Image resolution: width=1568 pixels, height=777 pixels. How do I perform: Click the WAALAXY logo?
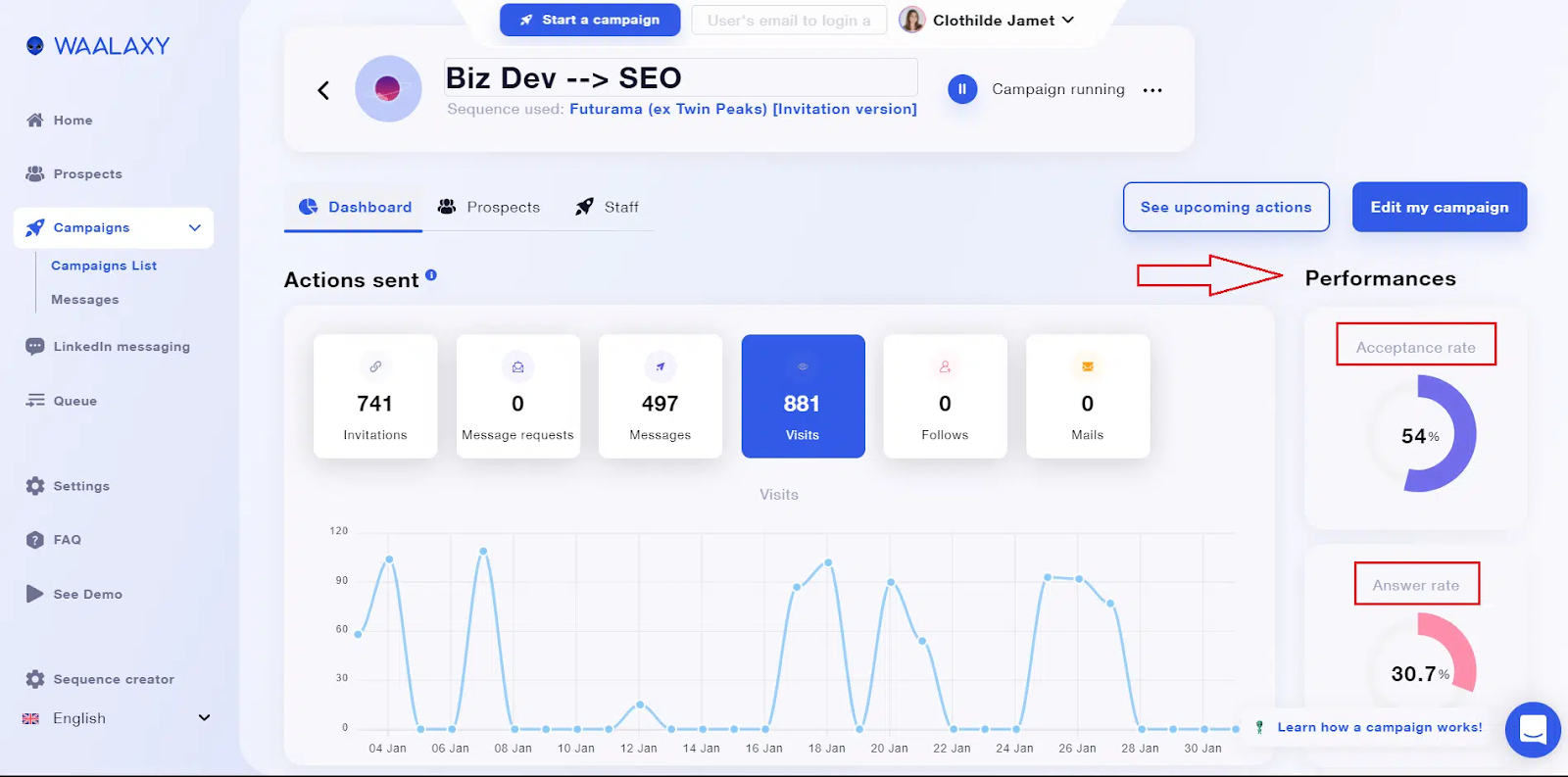(x=98, y=46)
